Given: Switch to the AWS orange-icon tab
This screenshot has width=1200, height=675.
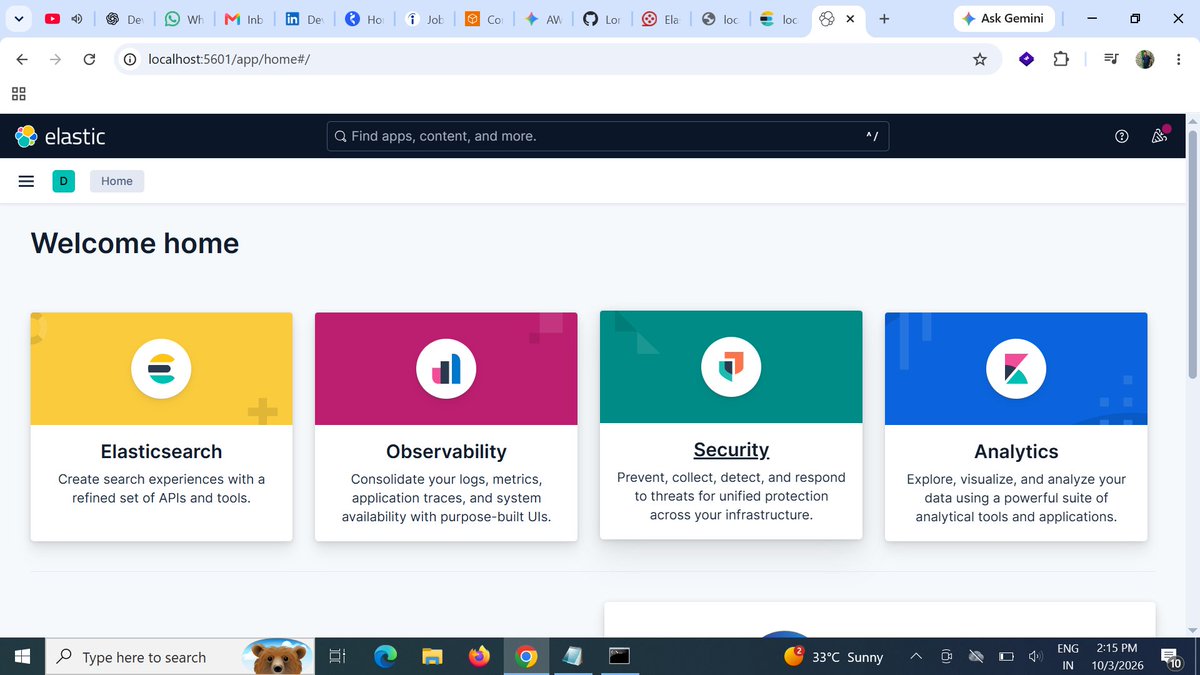Looking at the screenshot, I should pos(483,19).
